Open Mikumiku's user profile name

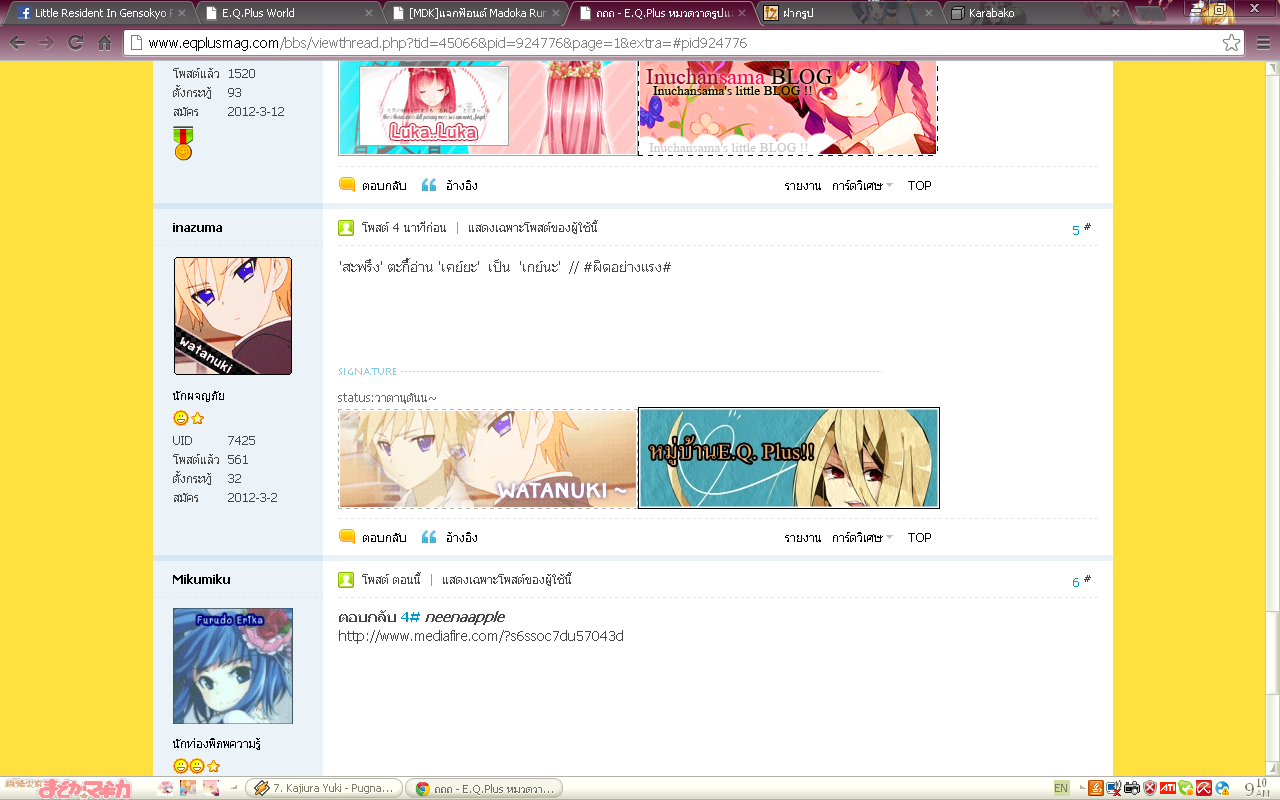[201, 580]
